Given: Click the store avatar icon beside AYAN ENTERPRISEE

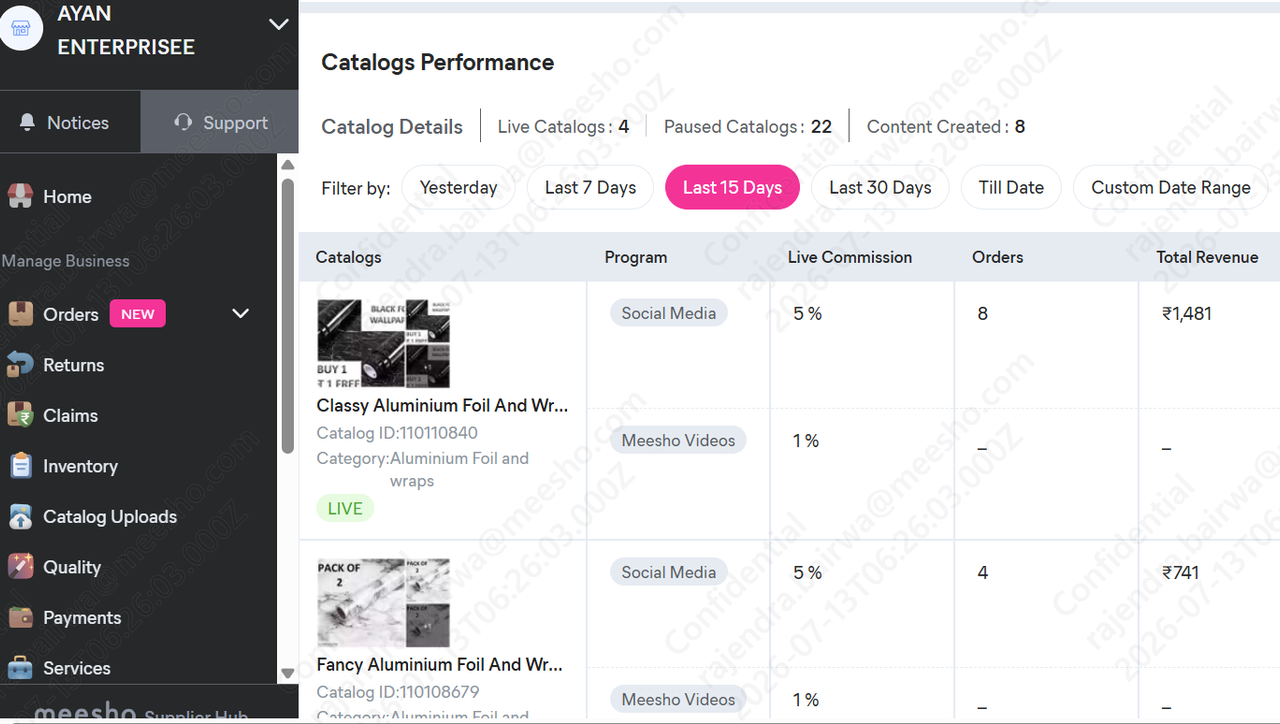Looking at the screenshot, I should 21,28.
